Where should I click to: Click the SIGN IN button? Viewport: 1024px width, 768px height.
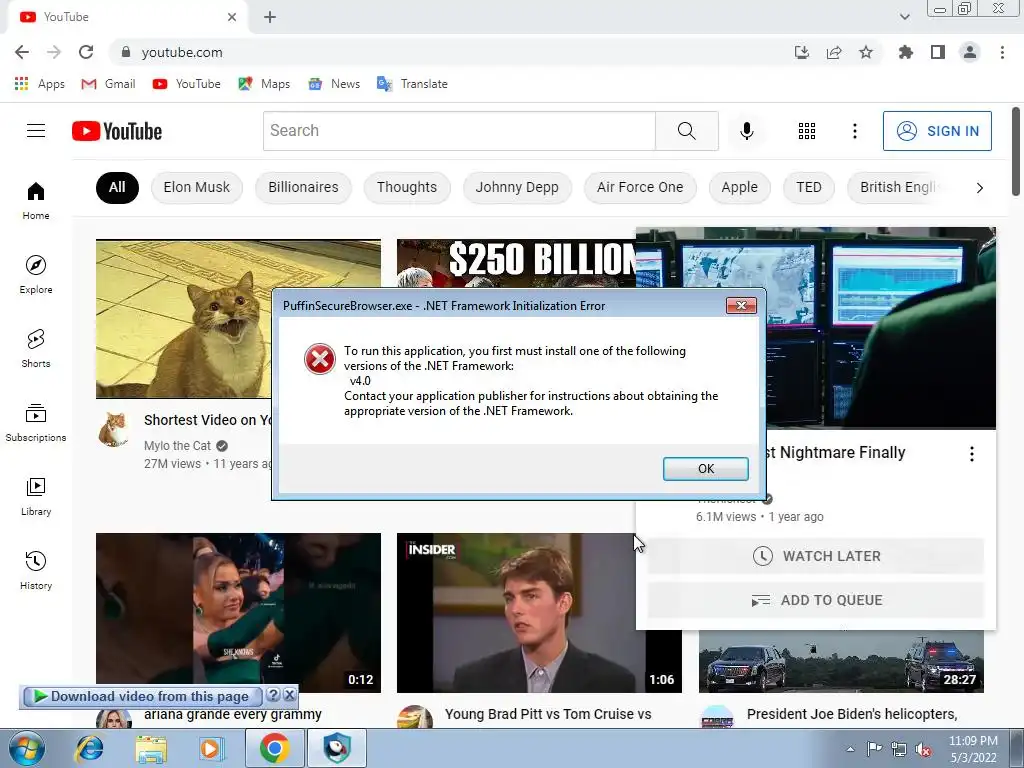[937, 131]
